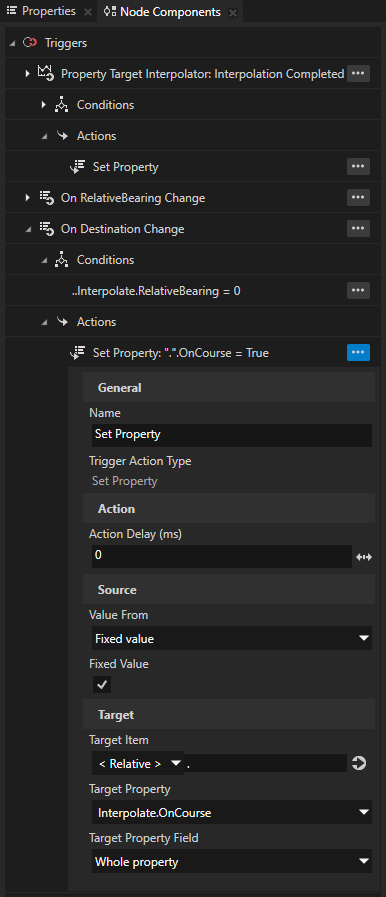This screenshot has width=386, height=897.
Task: Click the arrows icon beside Action Delay
Action: click(x=364, y=557)
